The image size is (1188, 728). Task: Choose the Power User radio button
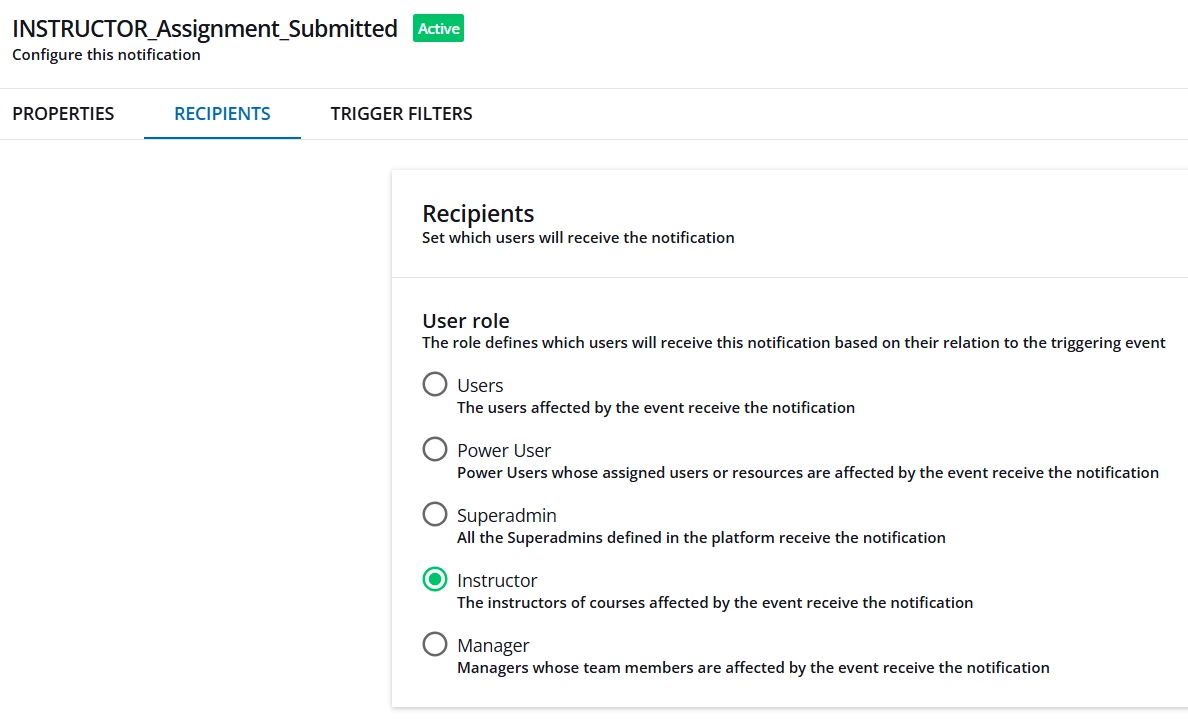coord(435,450)
